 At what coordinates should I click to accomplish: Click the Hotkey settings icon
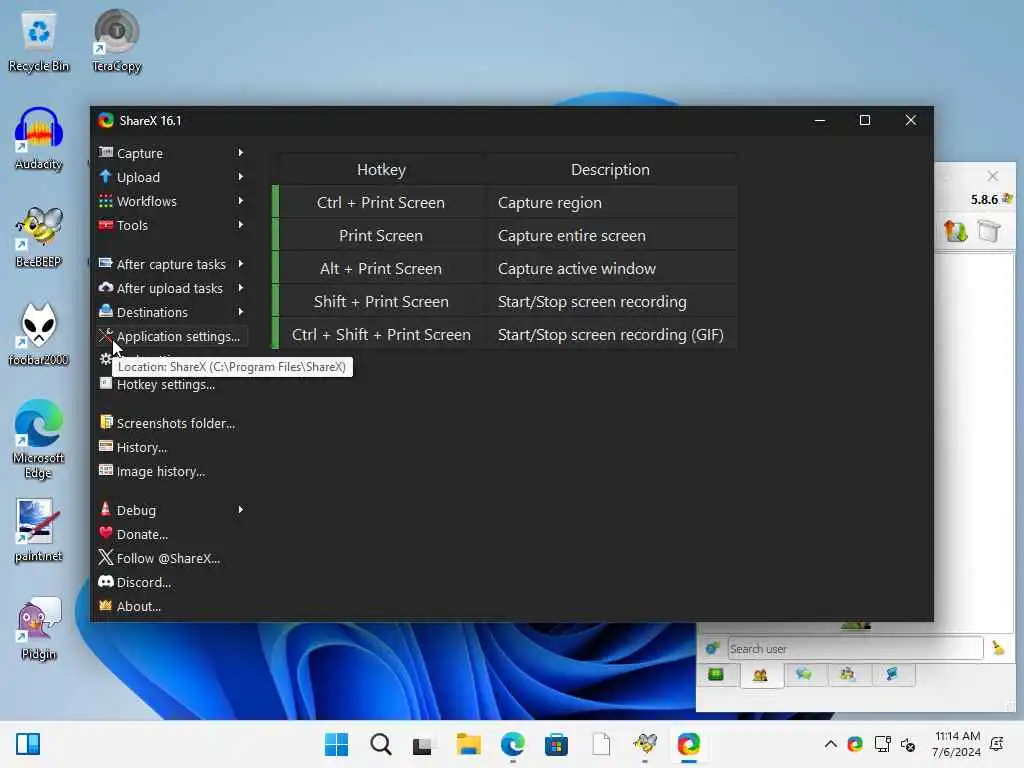pyautogui.click(x=105, y=383)
